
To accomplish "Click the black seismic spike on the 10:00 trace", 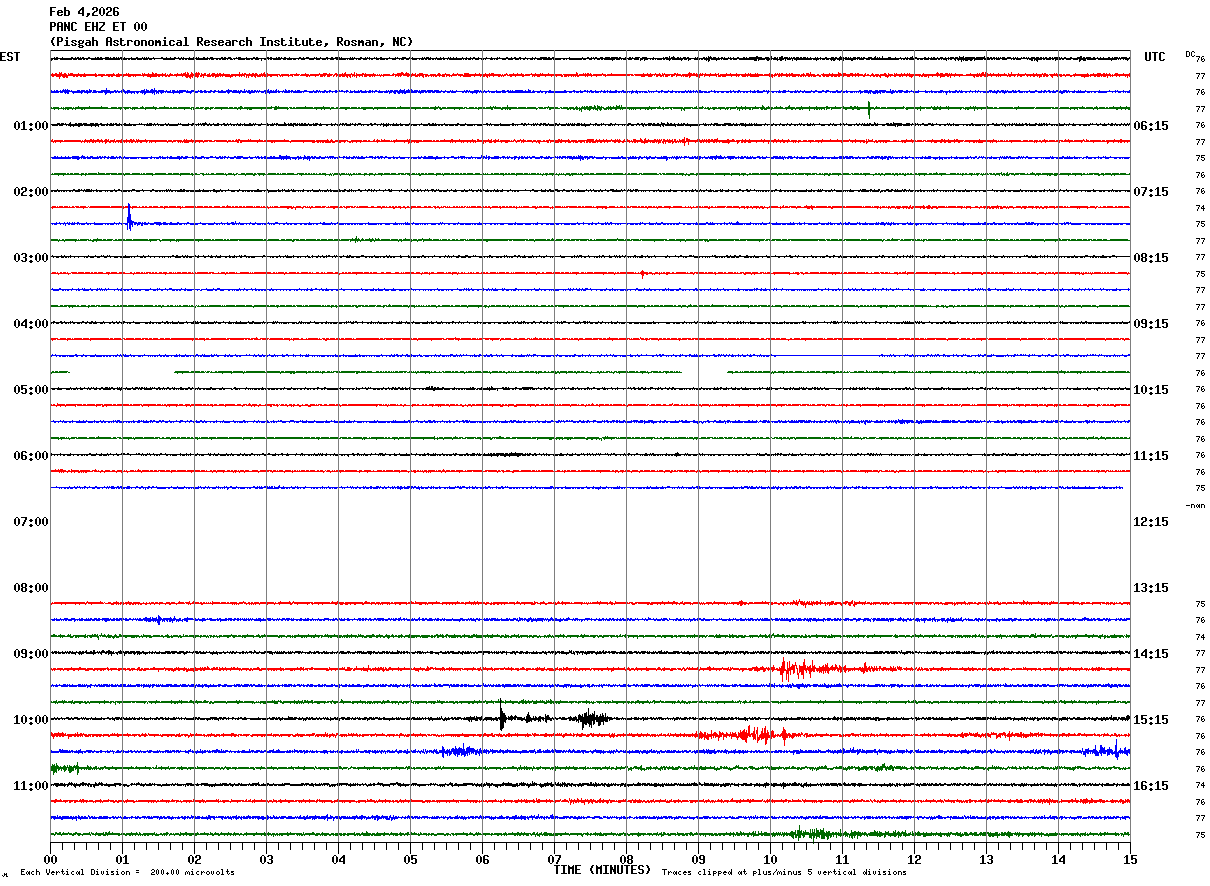I will click(x=501, y=716).
